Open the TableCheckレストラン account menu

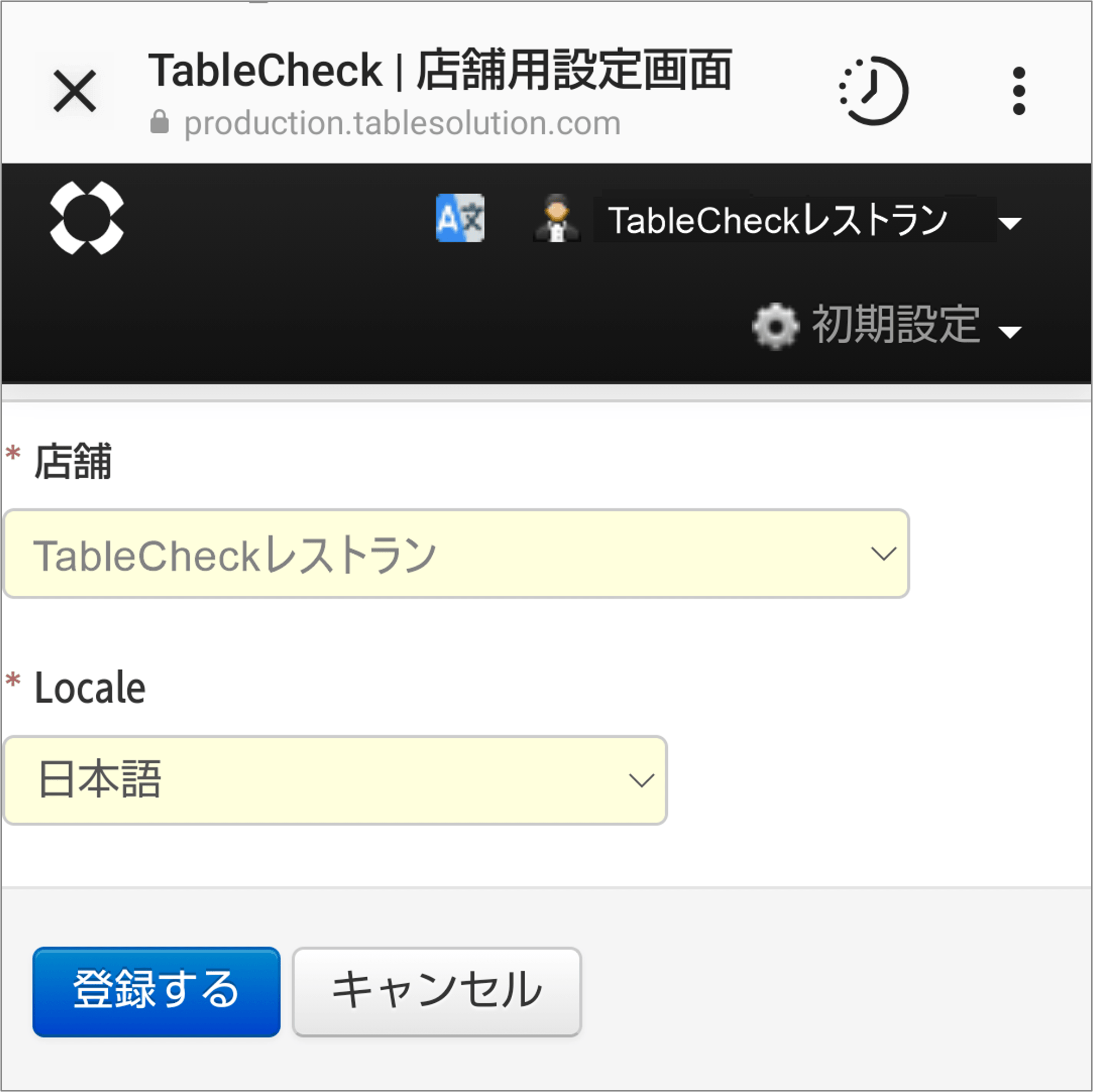(x=777, y=220)
